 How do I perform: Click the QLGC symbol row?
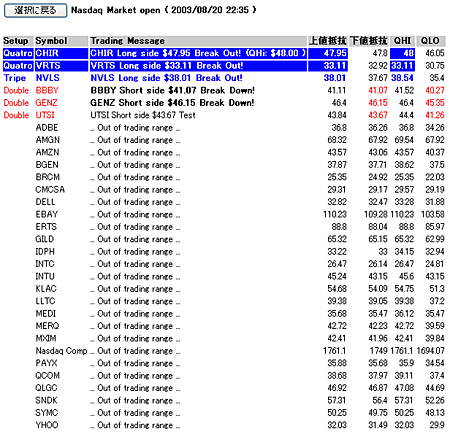click(47, 388)
